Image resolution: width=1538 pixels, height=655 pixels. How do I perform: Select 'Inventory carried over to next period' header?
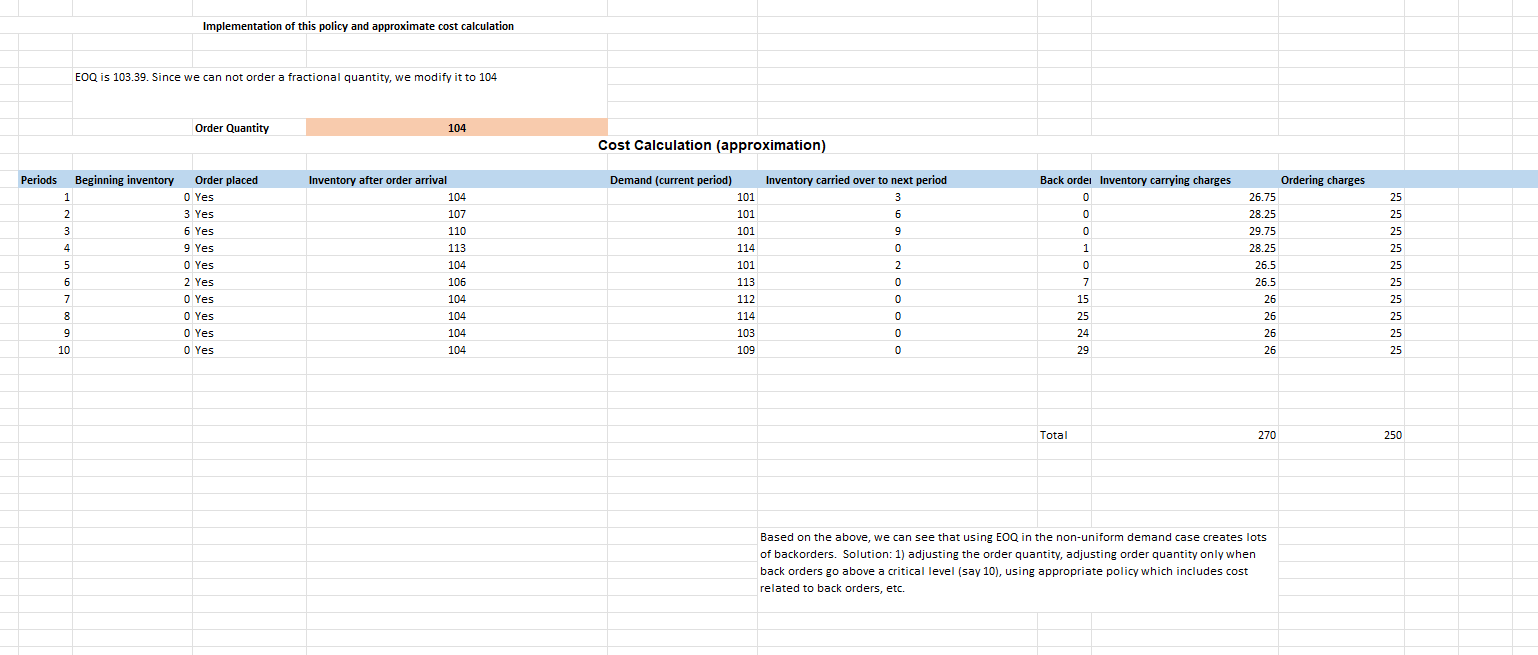(855, 180)
